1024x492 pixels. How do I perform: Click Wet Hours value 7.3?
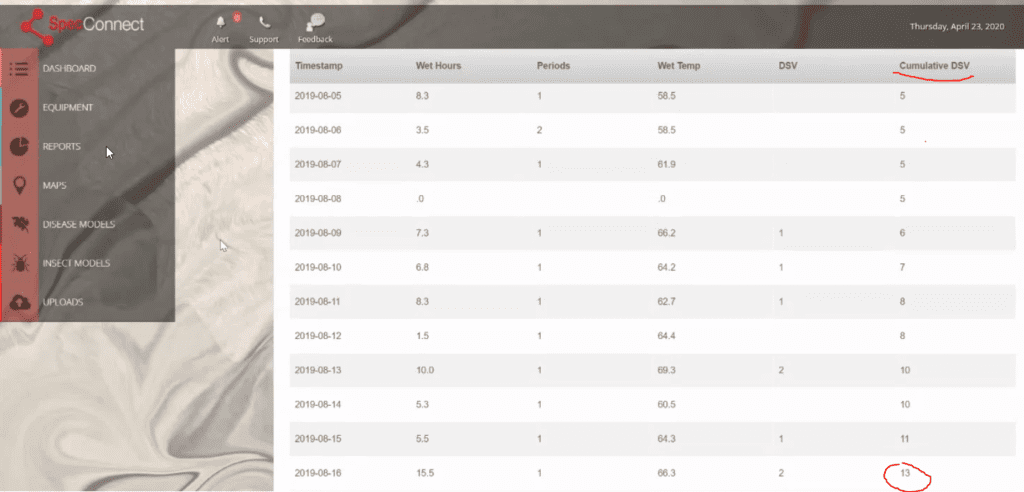422,233
